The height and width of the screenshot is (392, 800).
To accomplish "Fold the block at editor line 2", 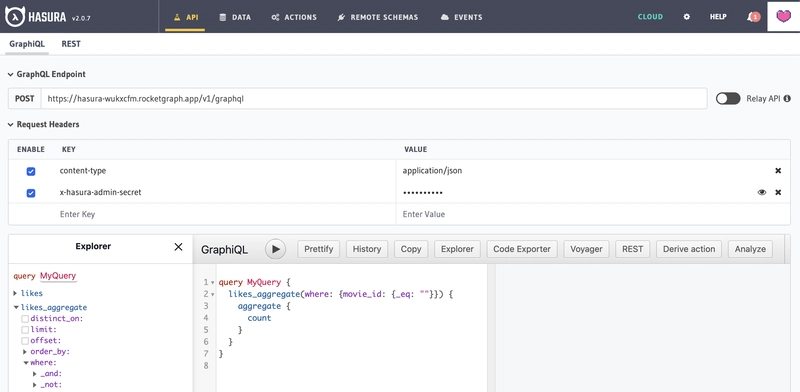I will 212,295.
